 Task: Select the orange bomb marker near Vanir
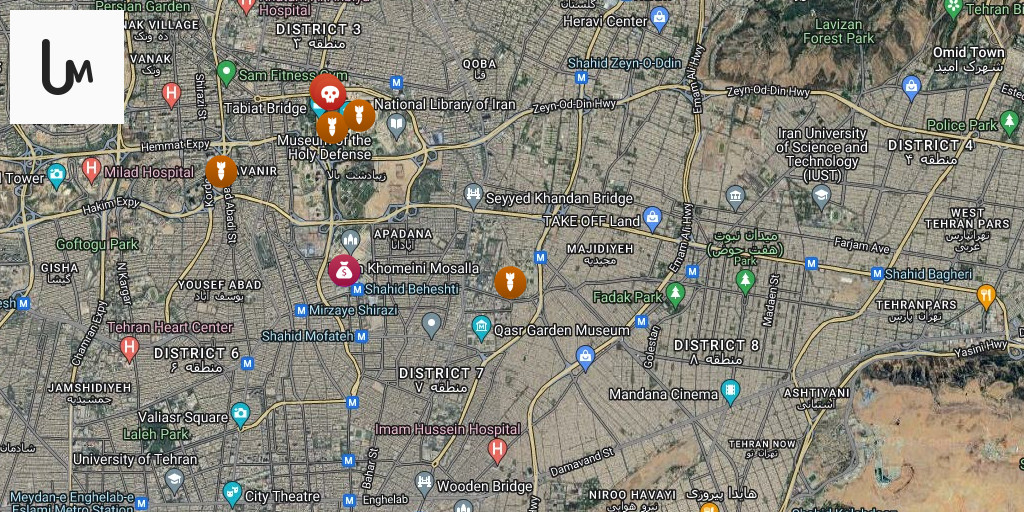(221, 171)
